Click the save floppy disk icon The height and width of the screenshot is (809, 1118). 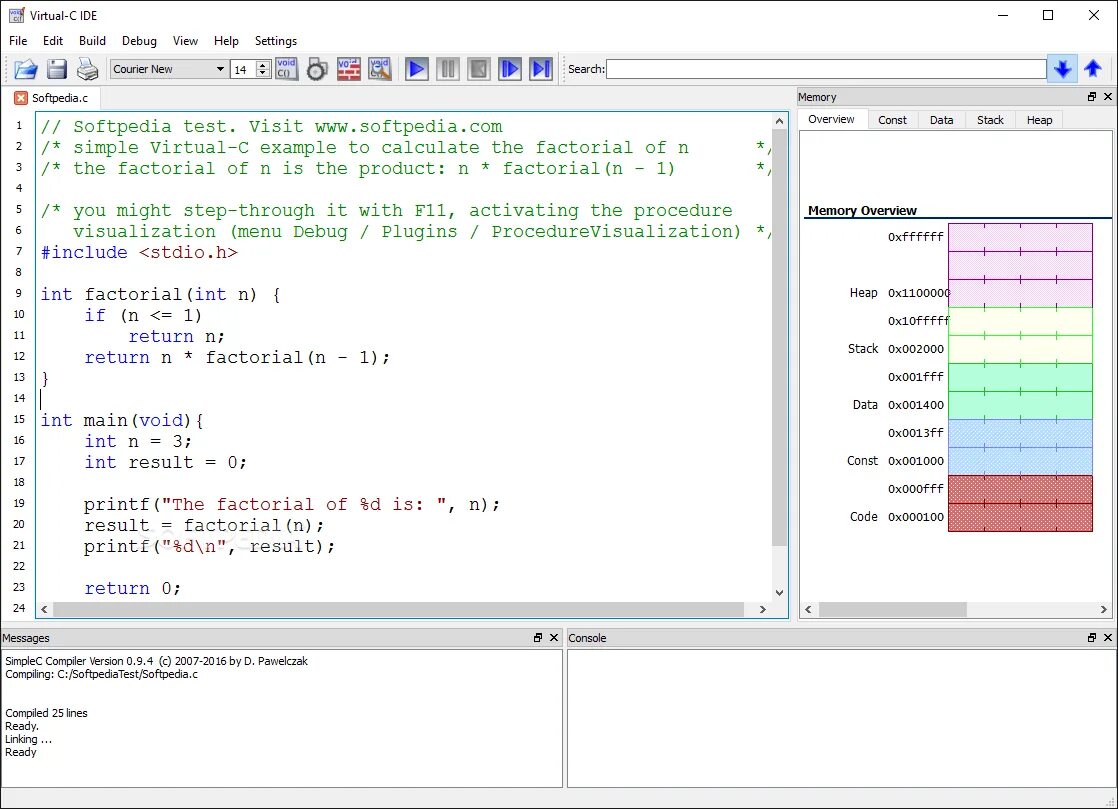57,69
